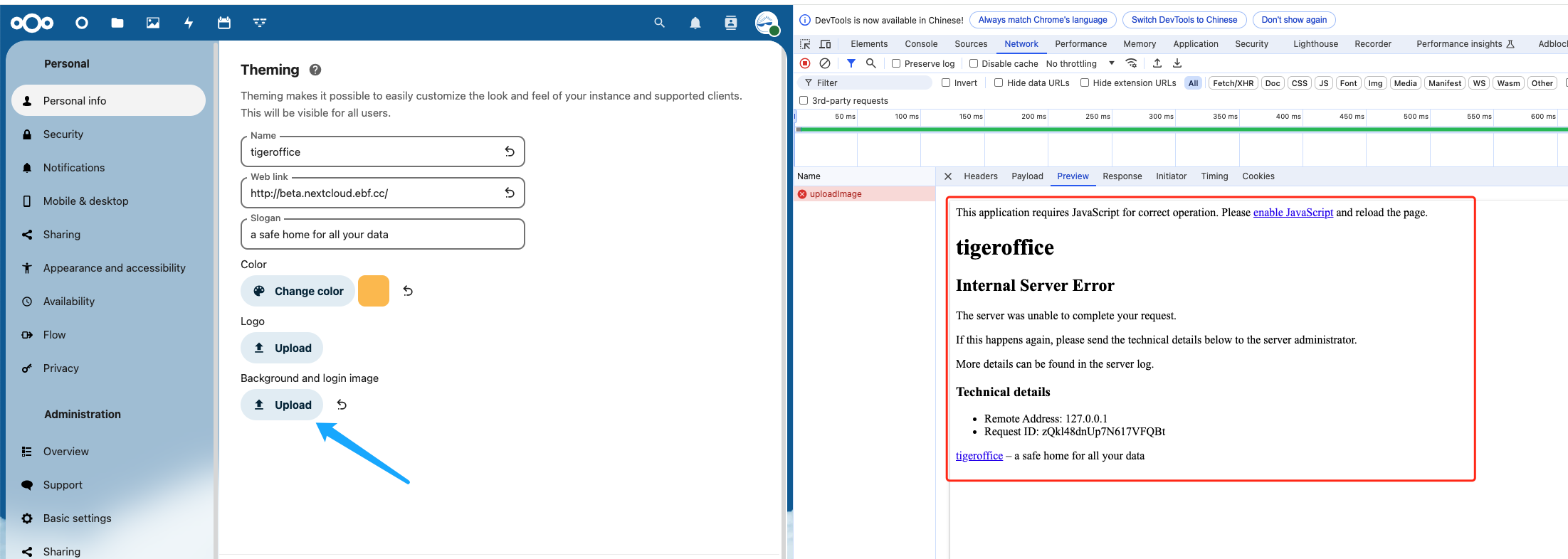Click Don't show again button

pos(1294,20)
